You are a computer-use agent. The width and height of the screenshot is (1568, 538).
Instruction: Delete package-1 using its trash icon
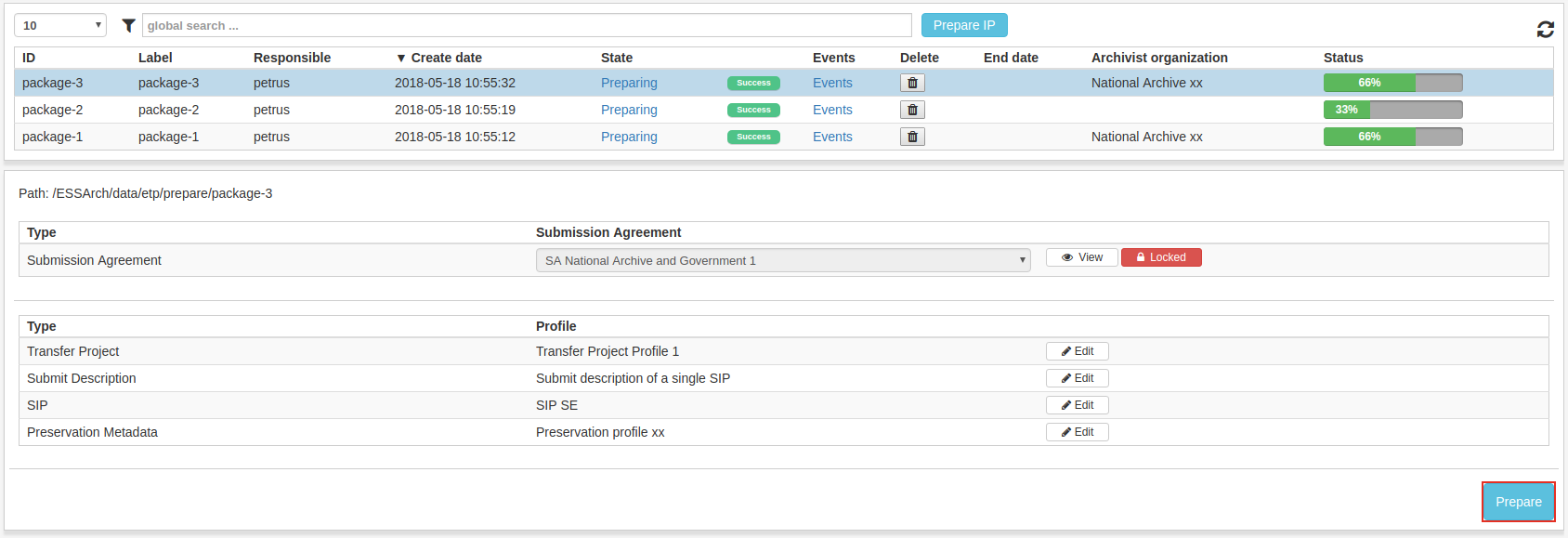[912, 137]
